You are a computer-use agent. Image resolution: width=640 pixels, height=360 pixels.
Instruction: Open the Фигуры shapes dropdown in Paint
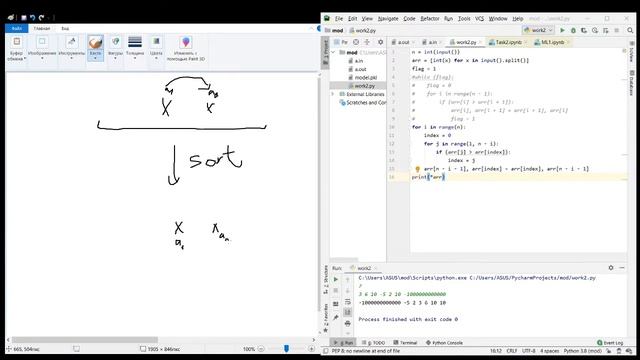pos(116,49)
